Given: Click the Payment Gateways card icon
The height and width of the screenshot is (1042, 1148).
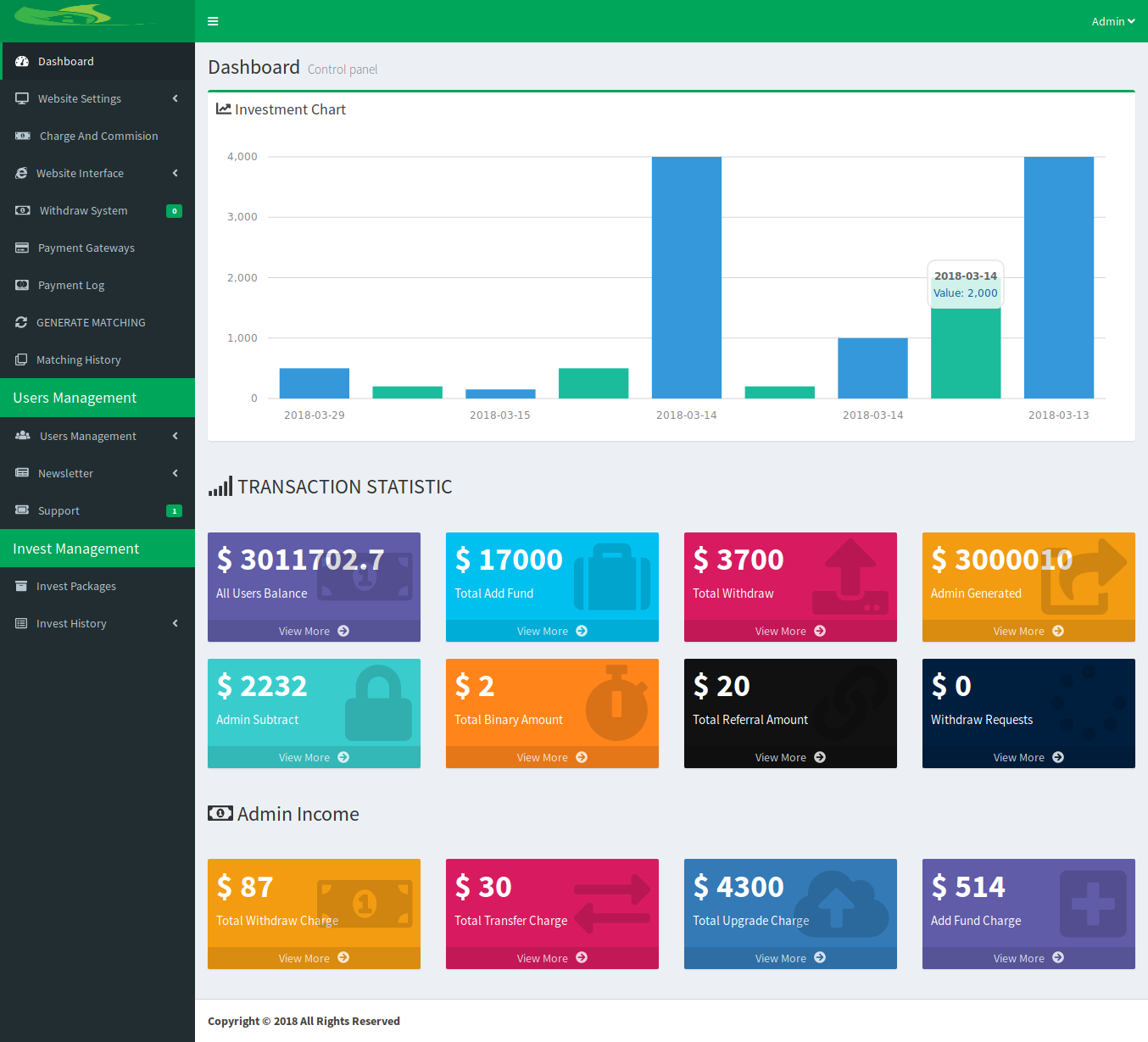Looking at the screenshot, I should [22, 248].
